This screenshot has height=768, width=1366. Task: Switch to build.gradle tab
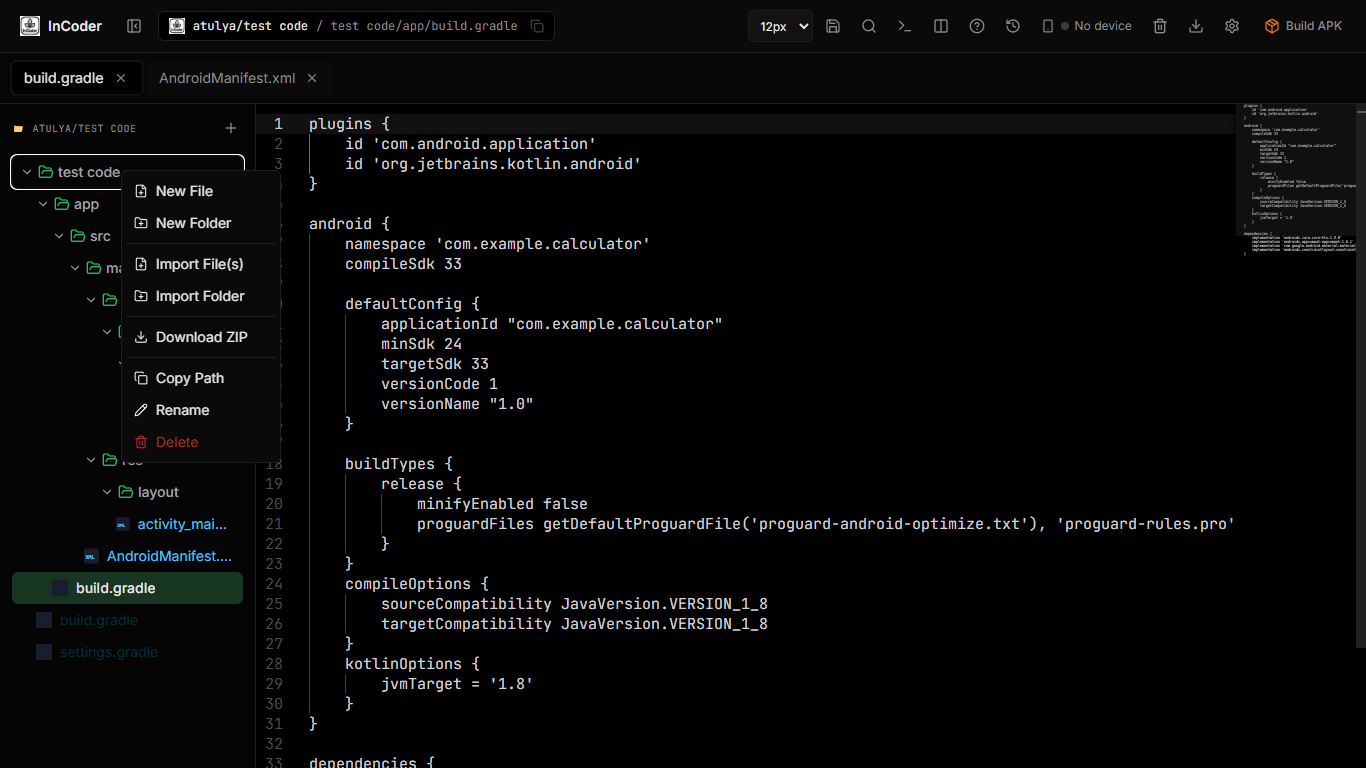tap(64, 78)
